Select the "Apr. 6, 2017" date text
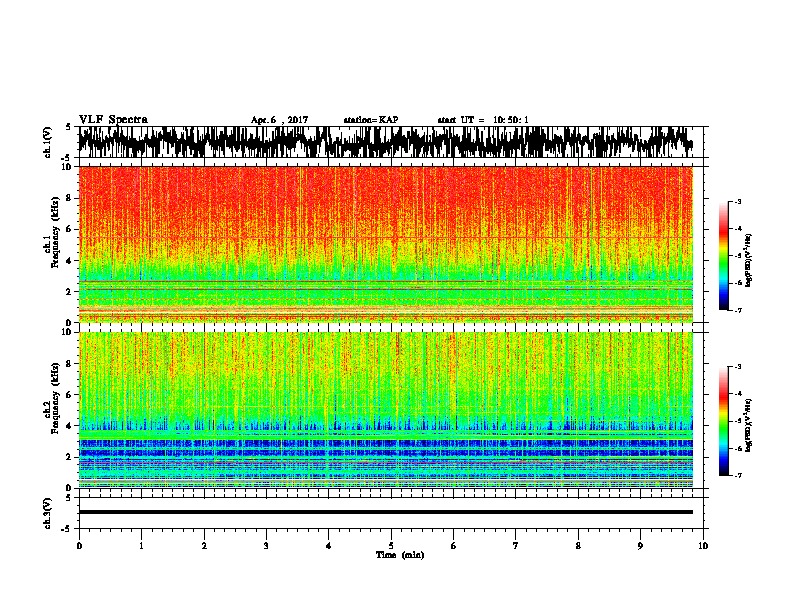 (x=279, y=120)
